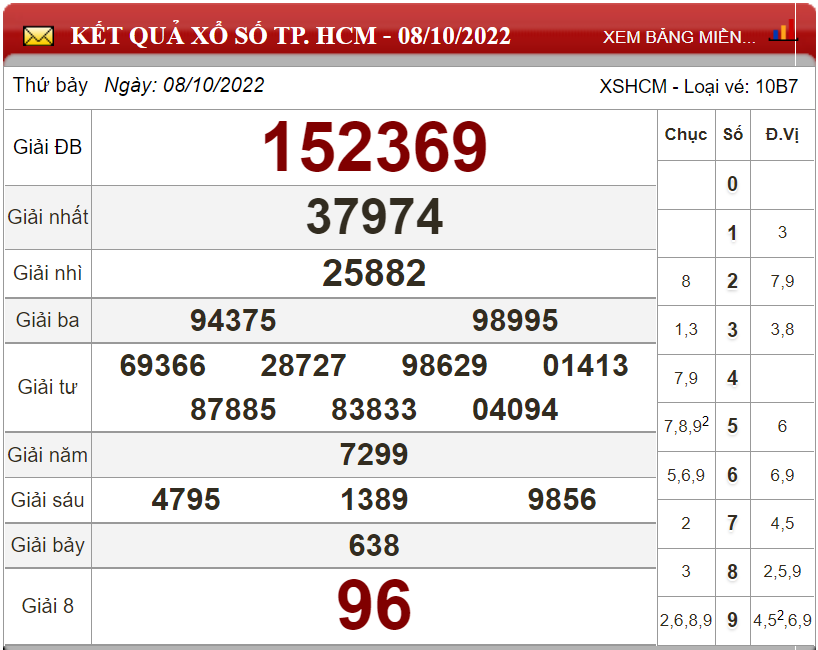
Task: Click Chục value 1,3 in row 3
Action: pyautogui.click(x=685, y=330)
